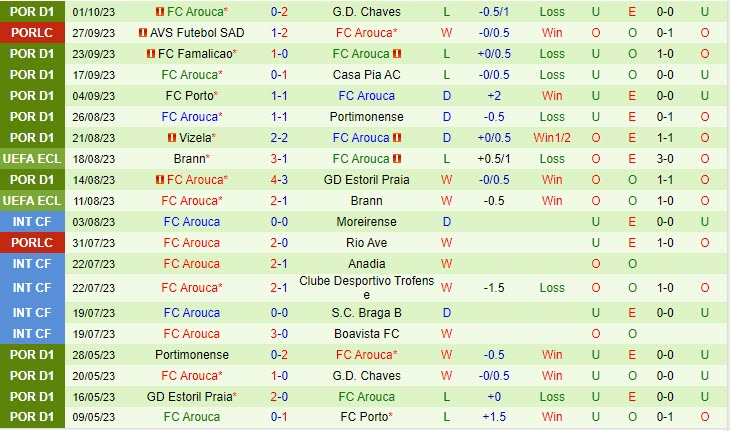
Task: Open S.C. Braga B team link
Action: click(x=366, y=313)
